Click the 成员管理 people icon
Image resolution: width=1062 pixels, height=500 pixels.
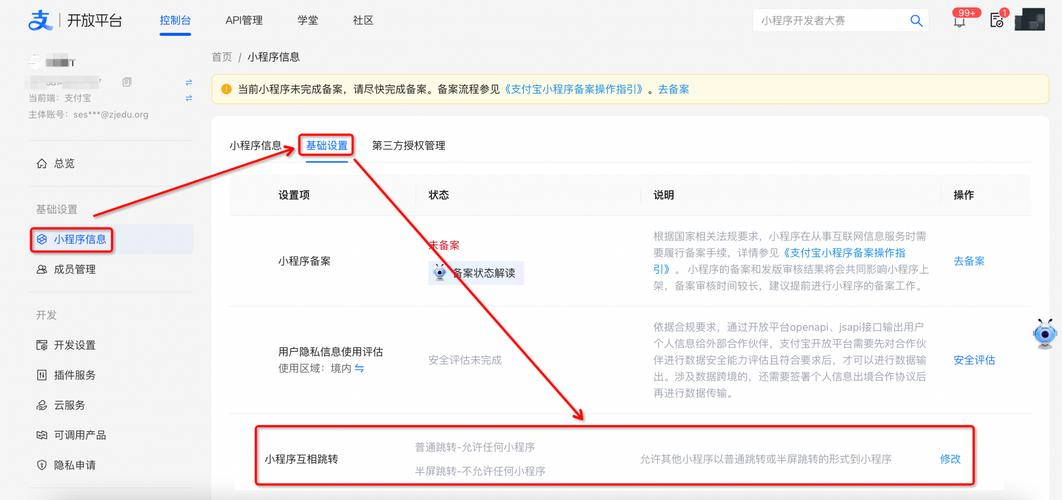point(42,269)
